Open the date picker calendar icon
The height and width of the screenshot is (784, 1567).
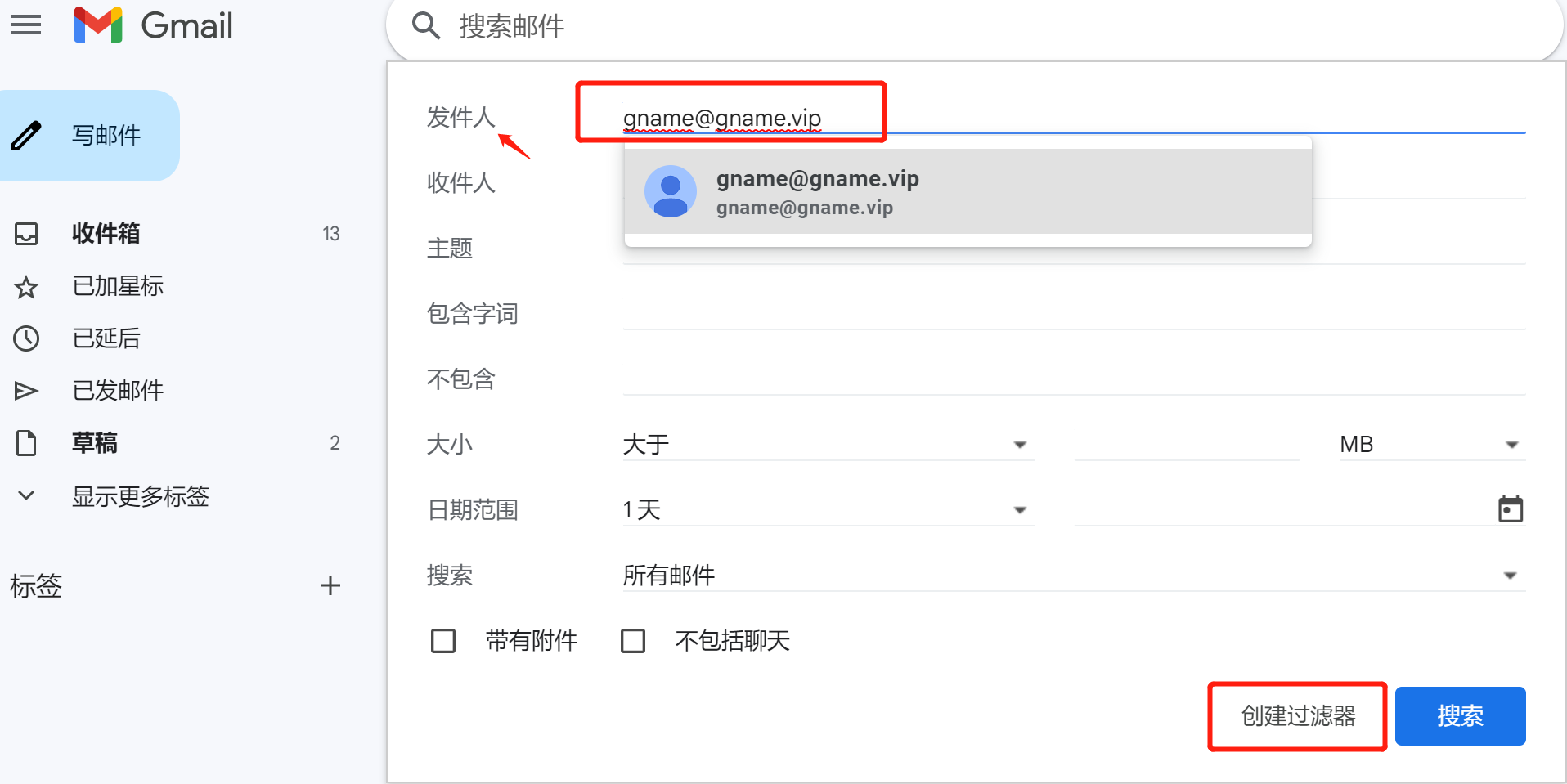coord(1511,509)
